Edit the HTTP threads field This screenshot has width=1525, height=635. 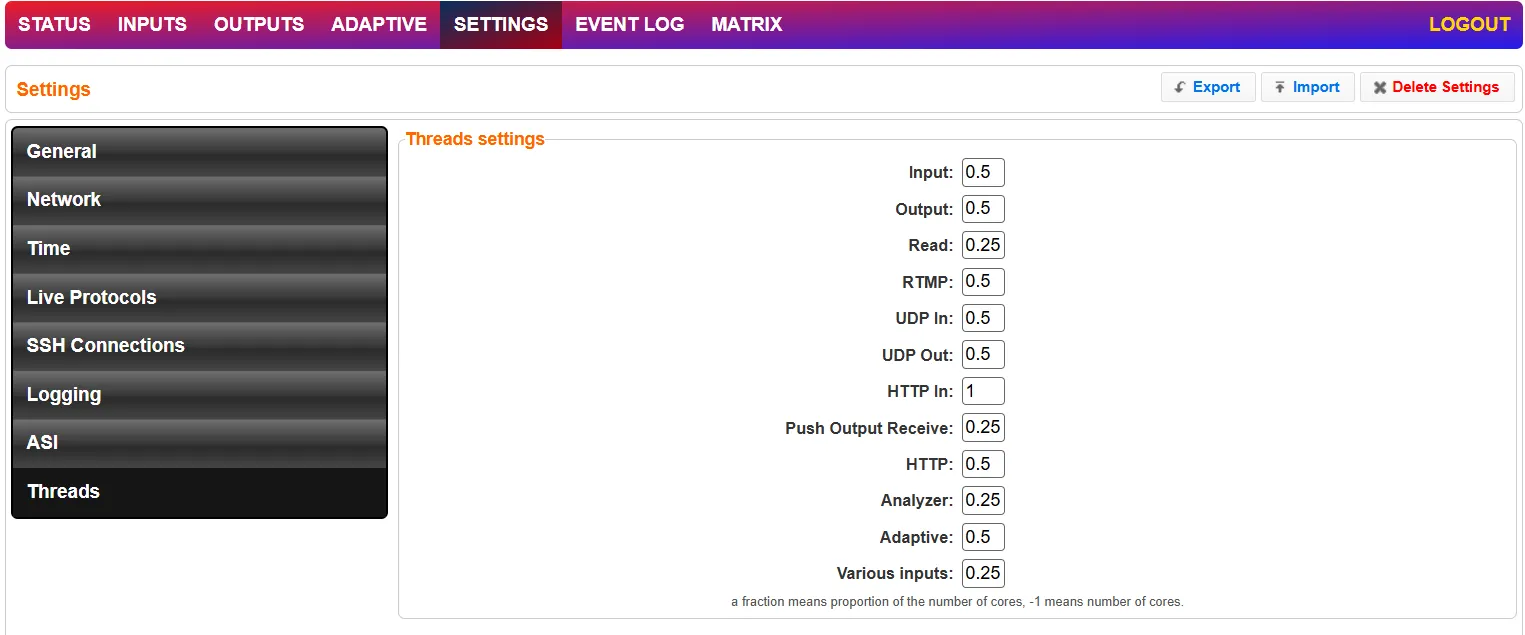pyautogui.click(x=983, y=464)
